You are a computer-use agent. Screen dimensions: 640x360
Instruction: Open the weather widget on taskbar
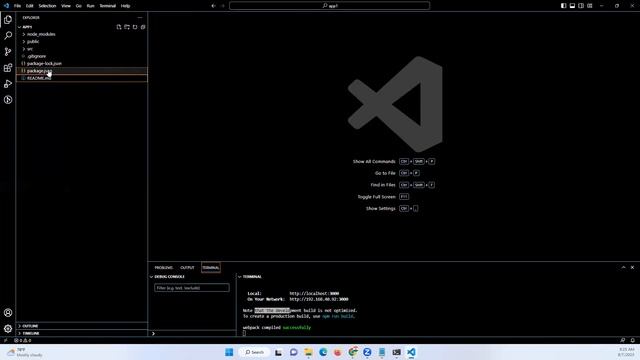25,352
